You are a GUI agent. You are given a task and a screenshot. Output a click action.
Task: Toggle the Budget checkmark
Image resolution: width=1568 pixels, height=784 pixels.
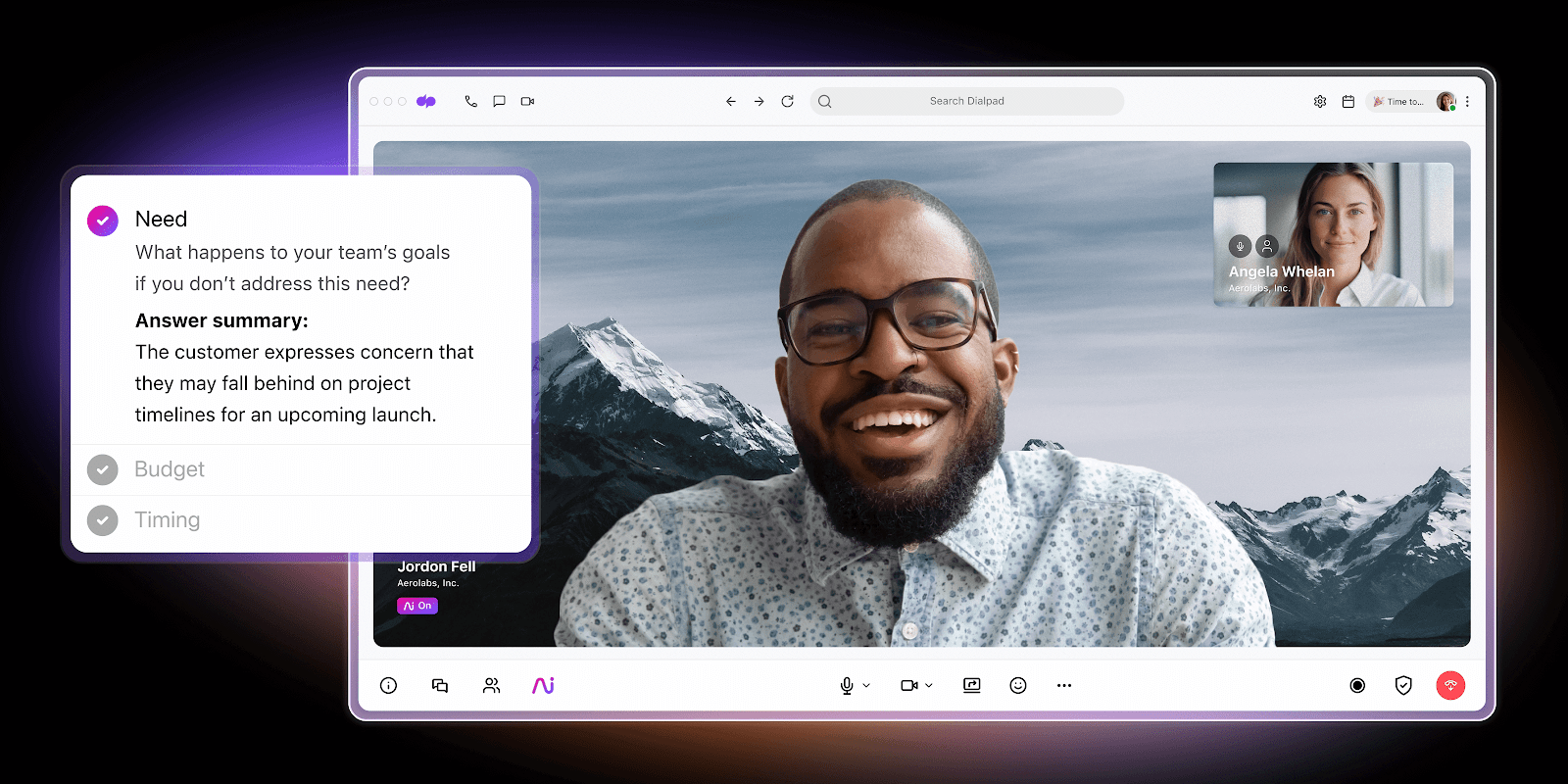(x=103, y=470)
